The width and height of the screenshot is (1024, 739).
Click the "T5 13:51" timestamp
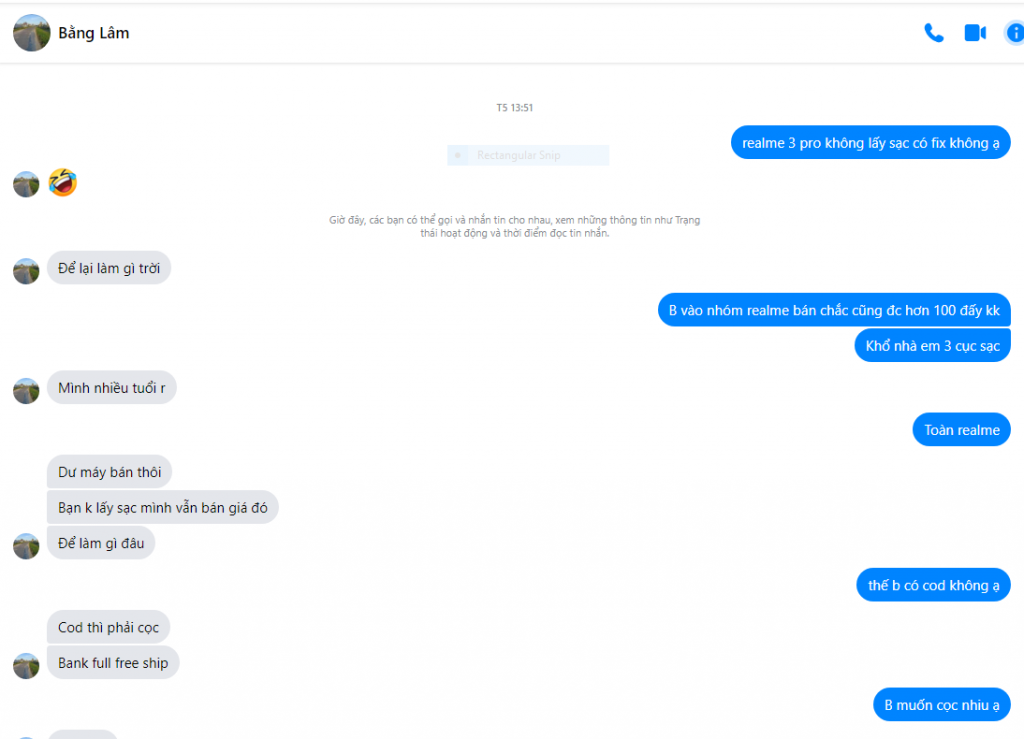515,108
